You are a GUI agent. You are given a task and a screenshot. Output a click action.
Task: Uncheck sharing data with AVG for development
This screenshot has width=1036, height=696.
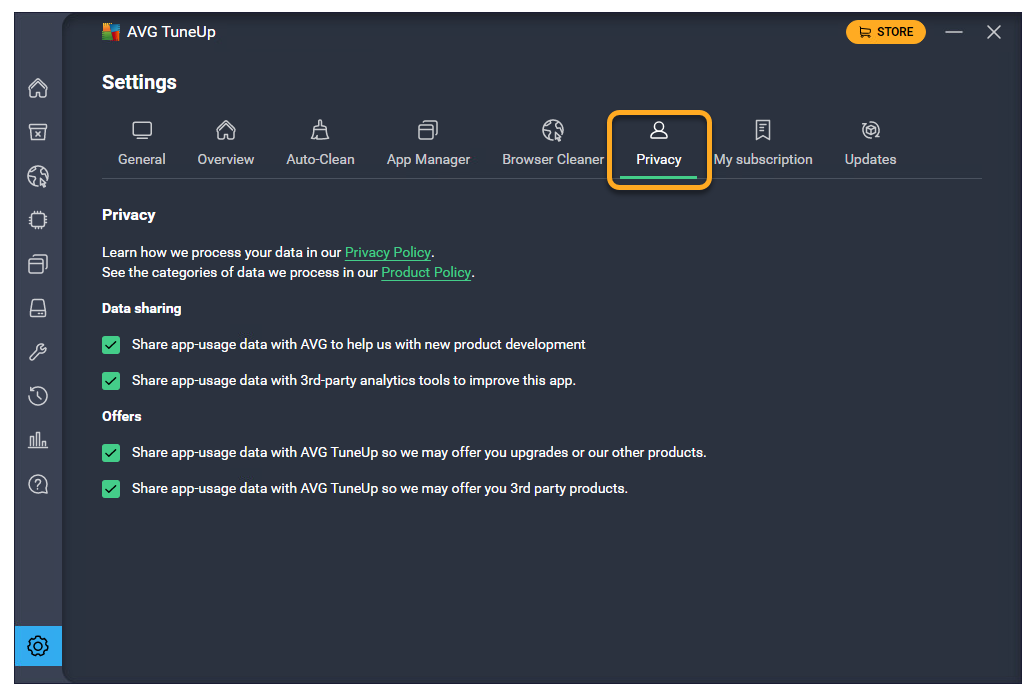point(111,345)
